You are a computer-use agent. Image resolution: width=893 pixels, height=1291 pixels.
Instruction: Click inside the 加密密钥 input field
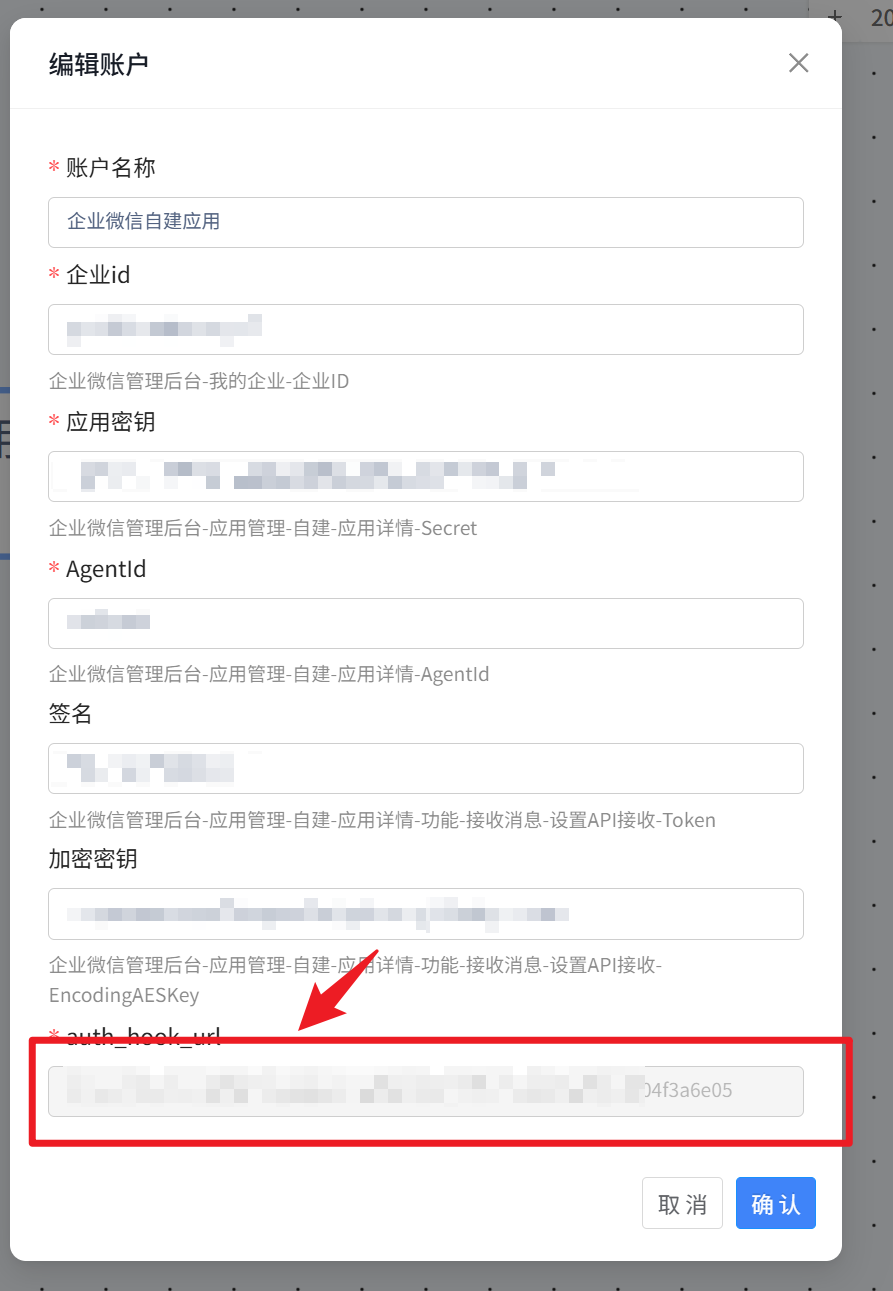pos(426,914)
